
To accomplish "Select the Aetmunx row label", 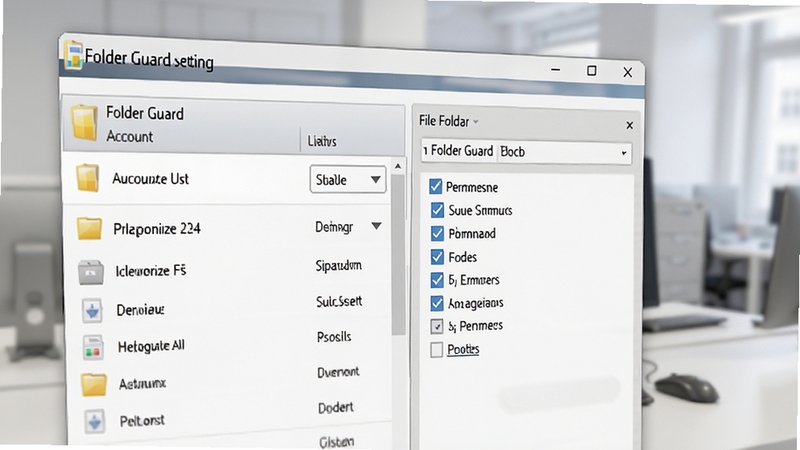I will 142,384.
